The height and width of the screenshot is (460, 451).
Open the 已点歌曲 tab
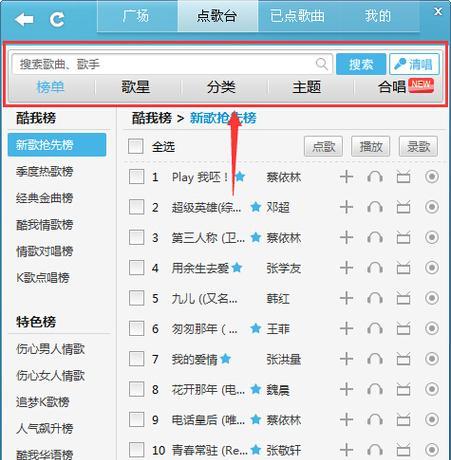(297, 16)
